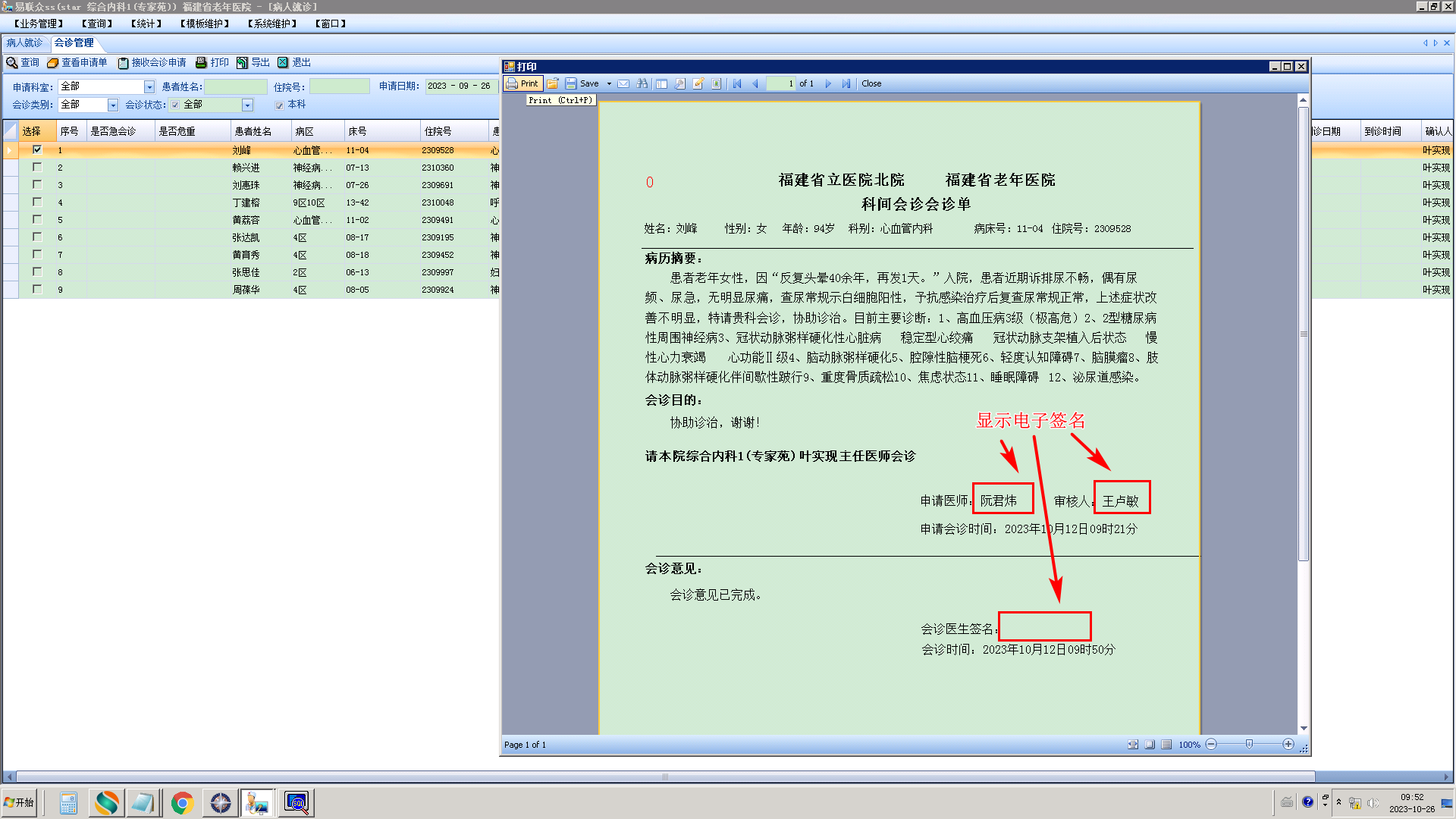Expand the 申请科室 dropdown
The image size is (1456, 819).
click(x=149, y=87)
